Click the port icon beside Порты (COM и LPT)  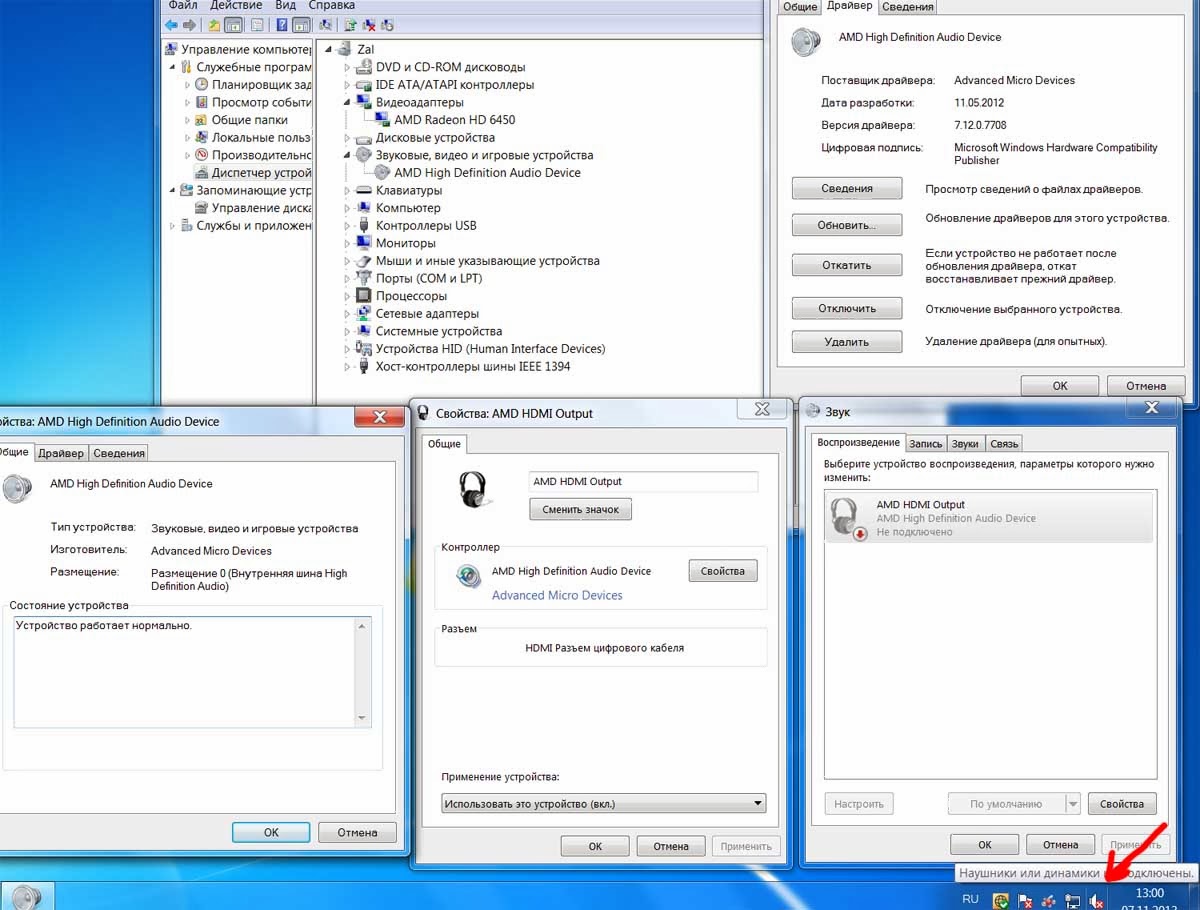(364, 279)
